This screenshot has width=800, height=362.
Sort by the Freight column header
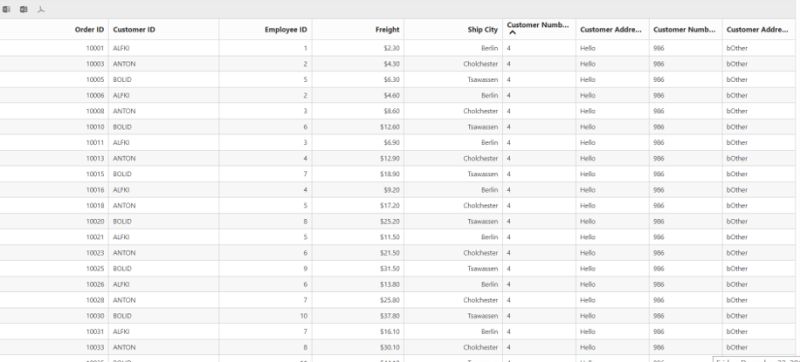pyautogui.click(x=387, y=30)
